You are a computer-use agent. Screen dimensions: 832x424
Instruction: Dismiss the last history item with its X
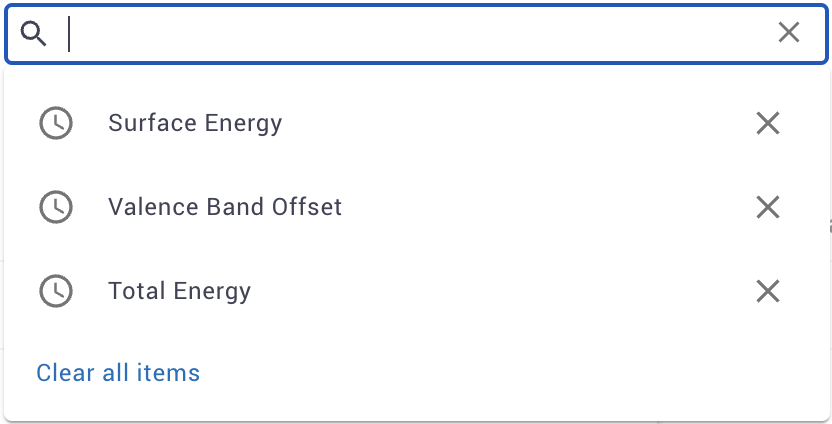(x=767, y=291)
